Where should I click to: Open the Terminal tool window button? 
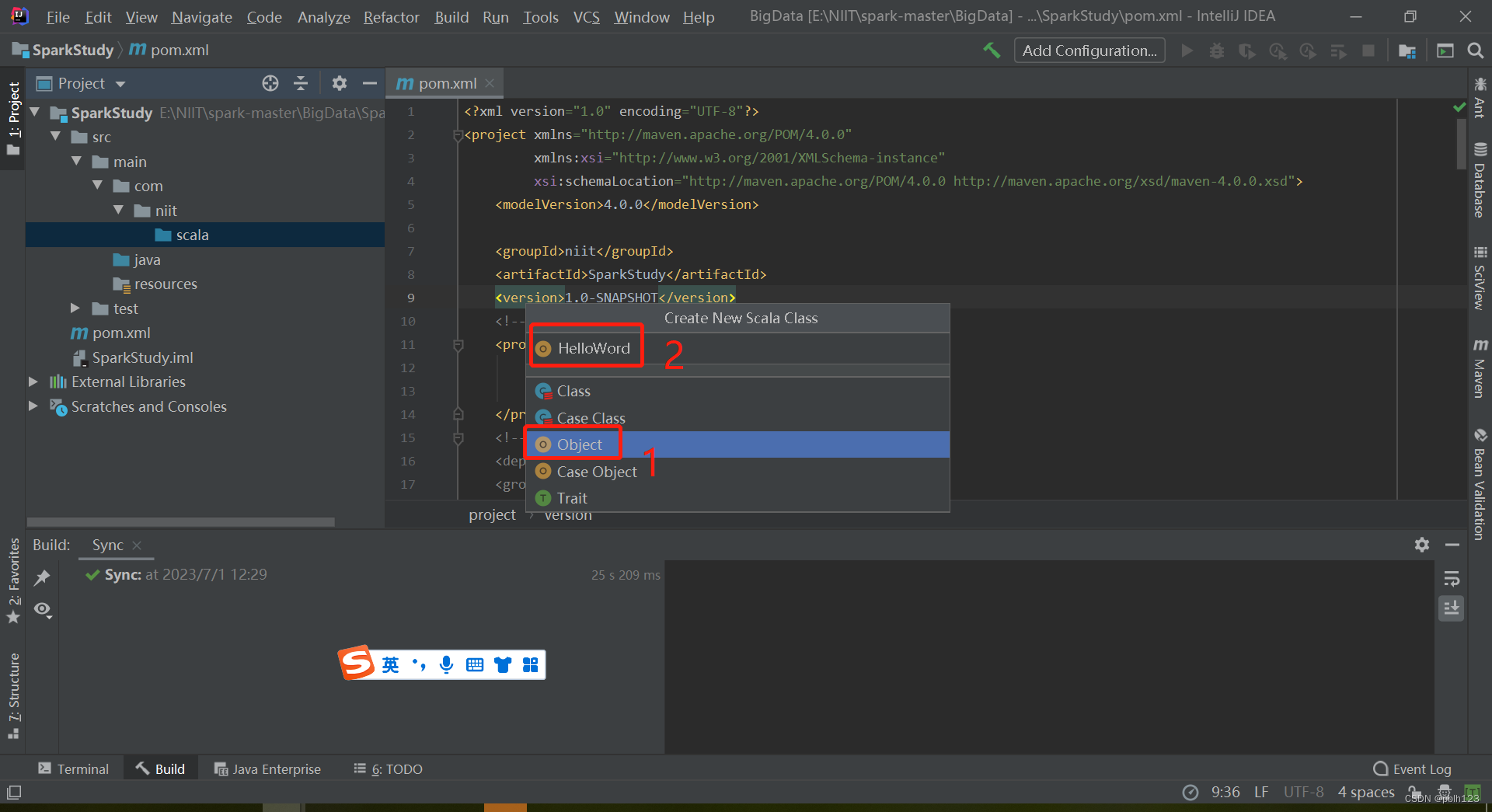(x=74, y=768)
